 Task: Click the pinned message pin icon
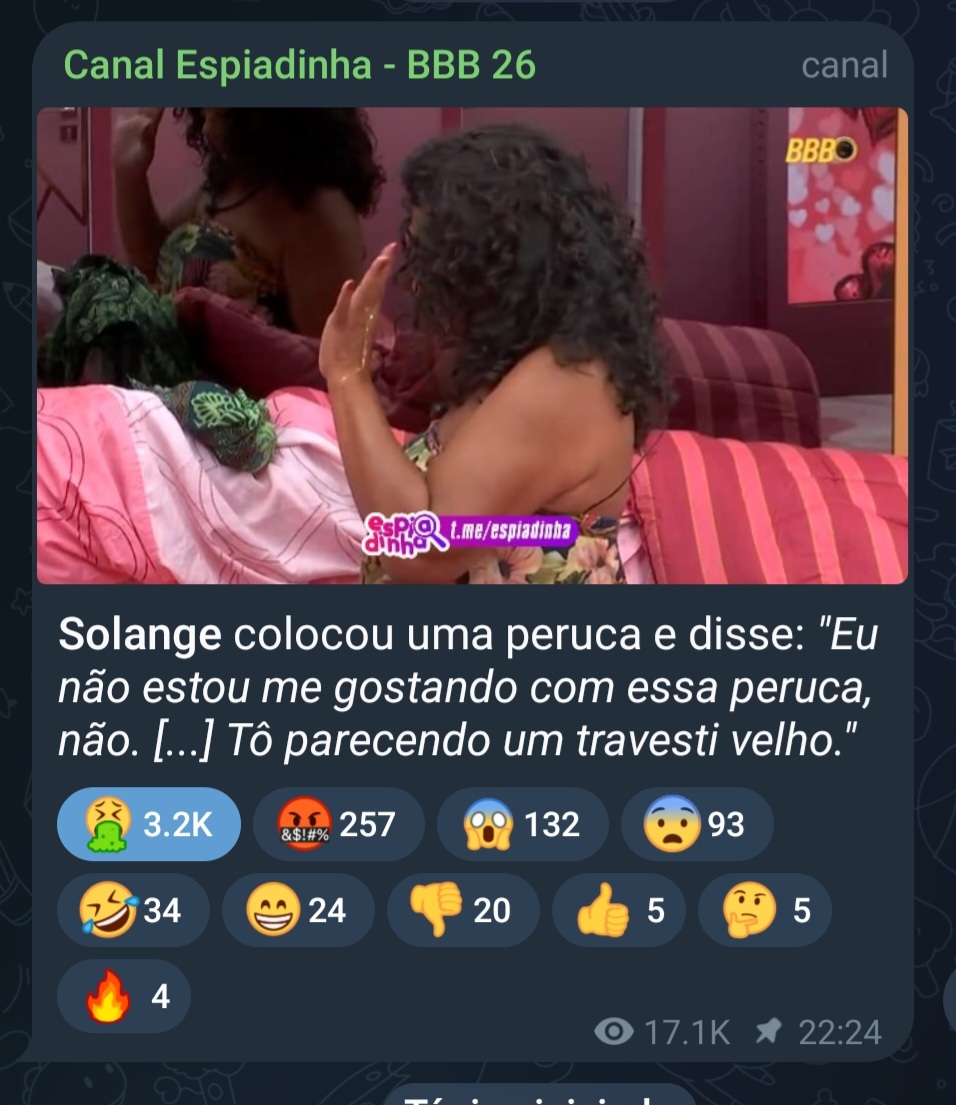point(768,1032)
